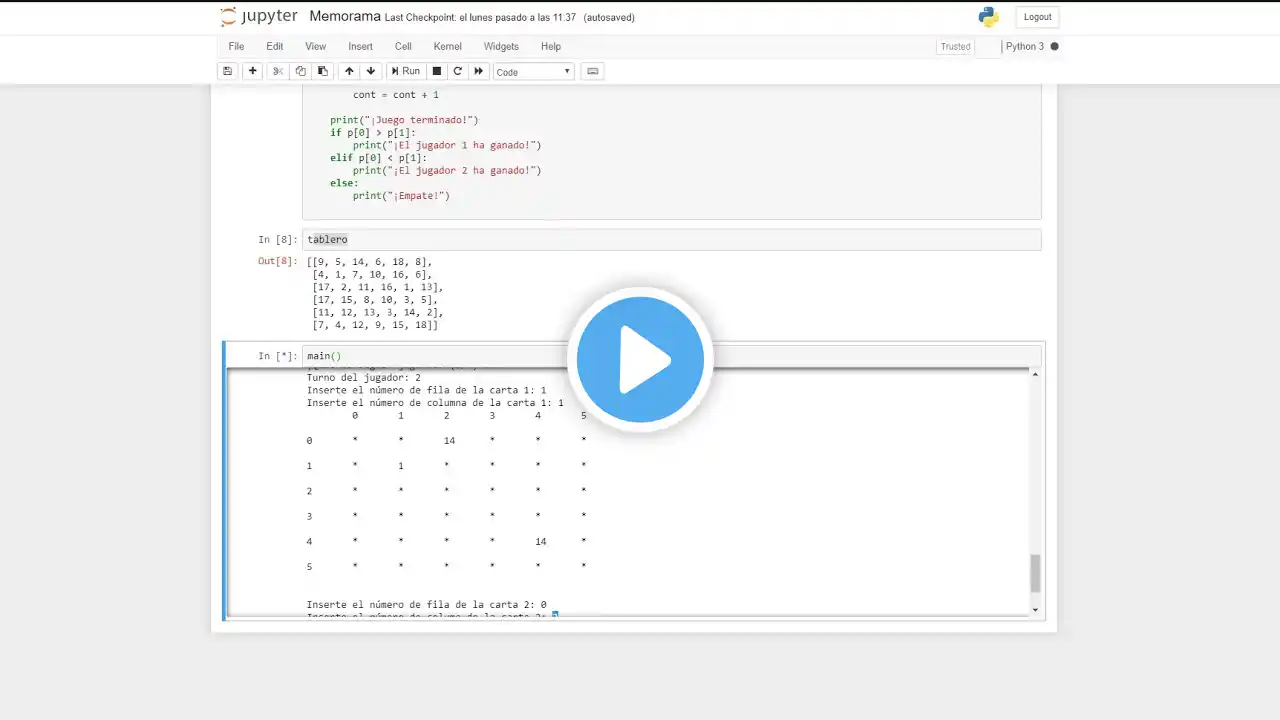
Task: Click the output scrollbar thumb
Action: pyautogui.click(x=1035, y=573)
